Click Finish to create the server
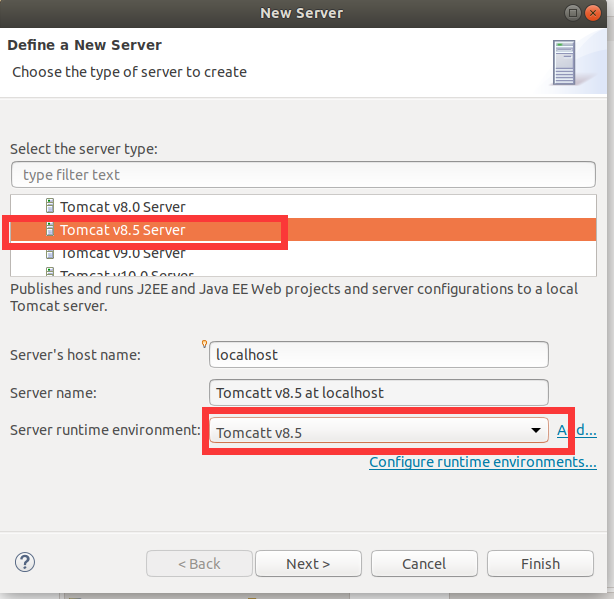 coord(540,564)
